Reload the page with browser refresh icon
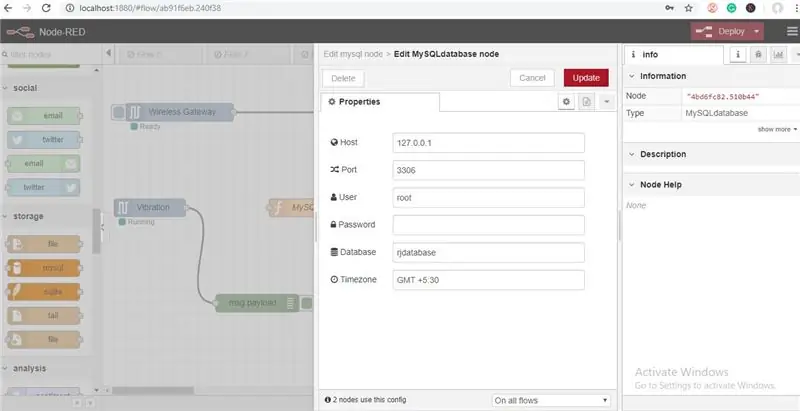 click(46, 8)
